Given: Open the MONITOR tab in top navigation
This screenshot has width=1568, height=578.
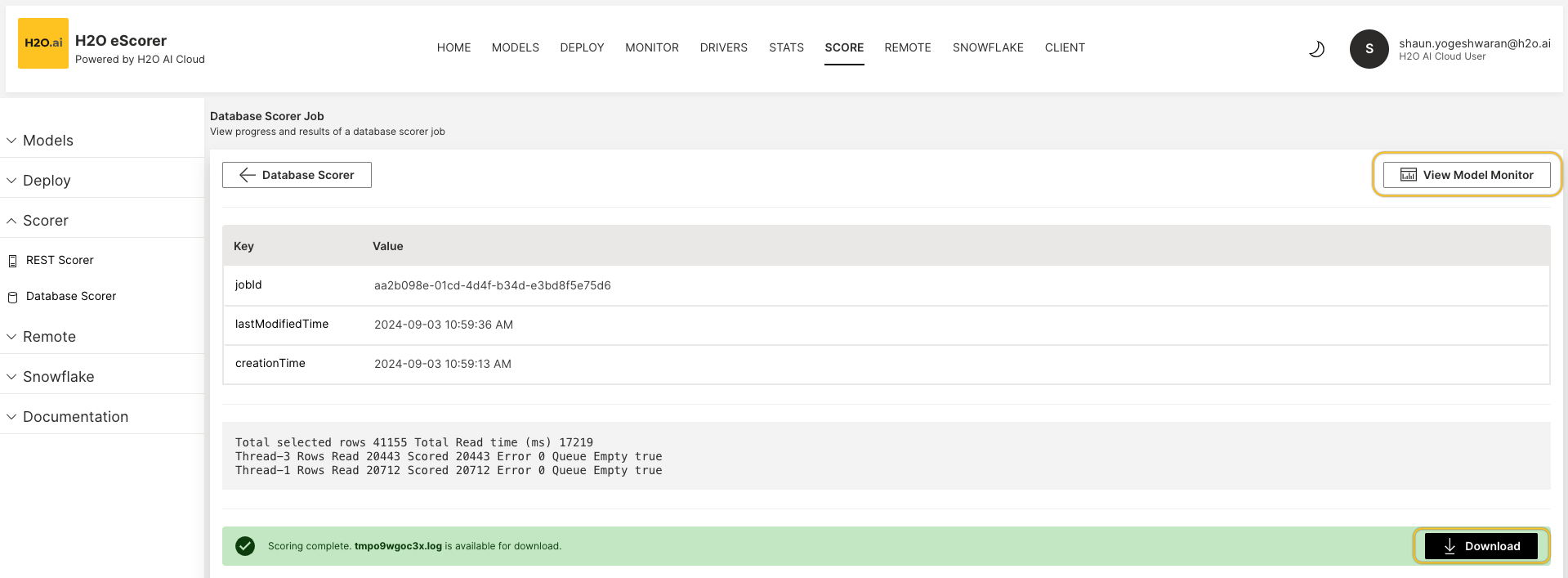Looking at the screenshot, I should tap(651, 47).
